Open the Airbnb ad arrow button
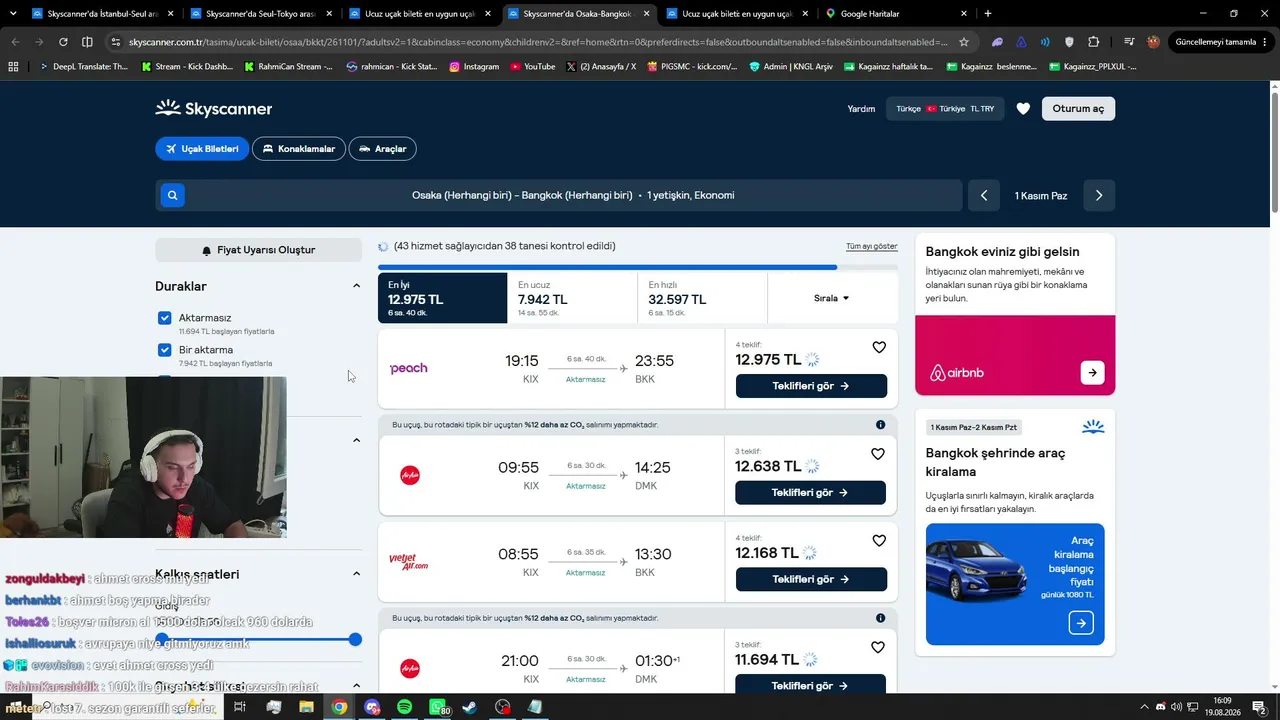 click(1092, 372)
